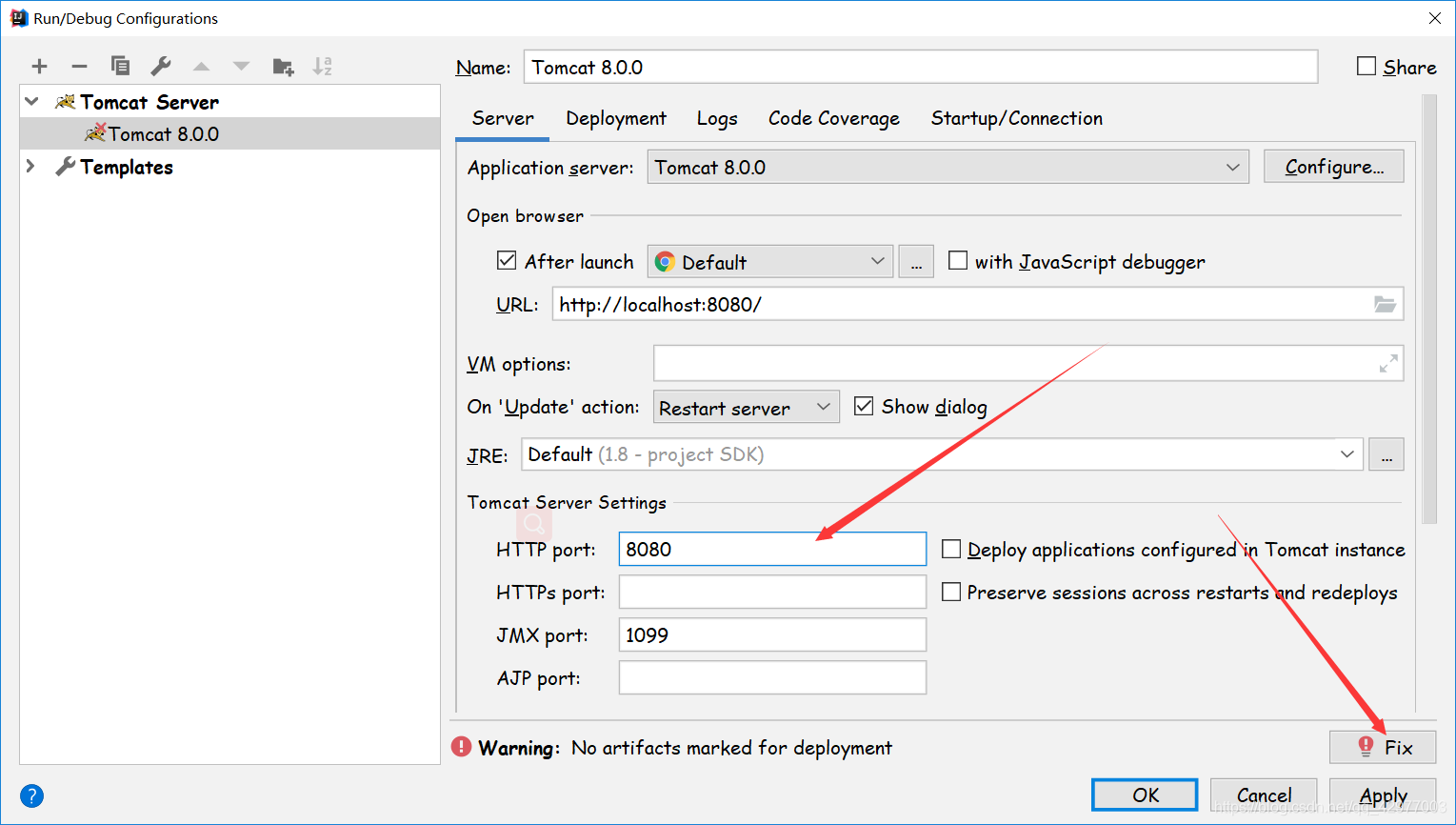Sort configurations alphabetically
The width and height of the screenshot is (1456, 825).
323,66
